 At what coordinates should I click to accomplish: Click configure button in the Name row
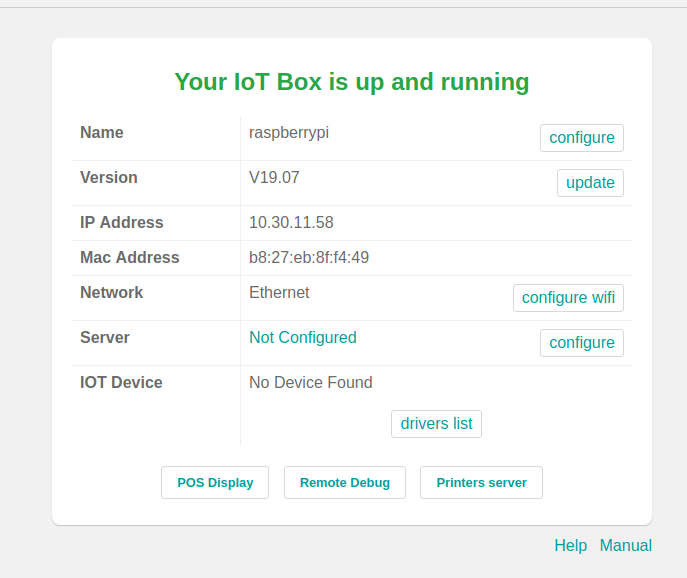point(581,138)
